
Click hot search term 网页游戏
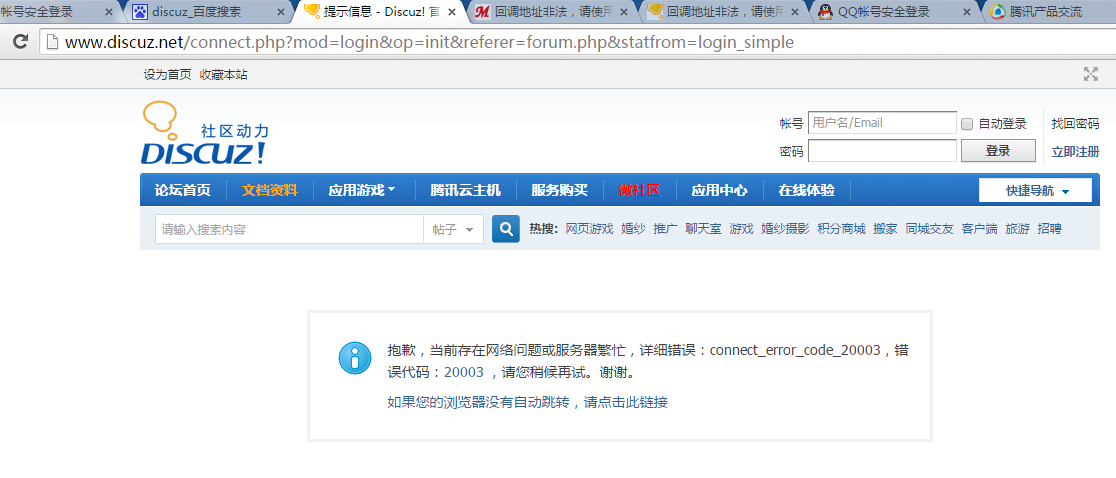point(589,229)
